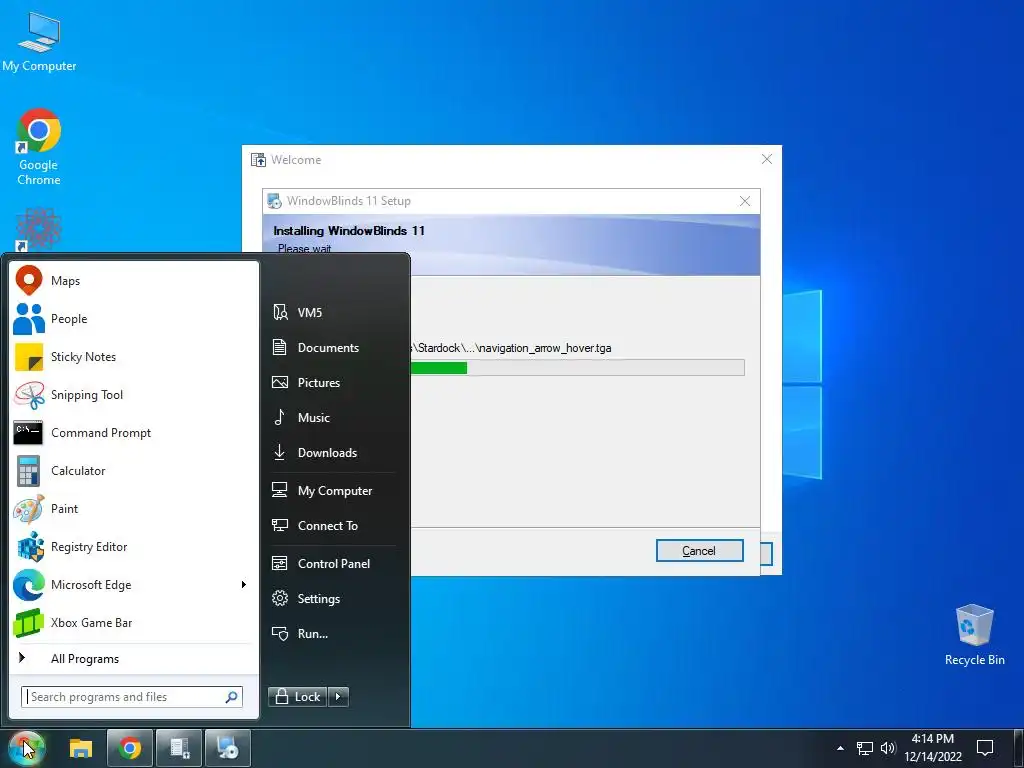Expand All Programs list

[x=134, y=658]
